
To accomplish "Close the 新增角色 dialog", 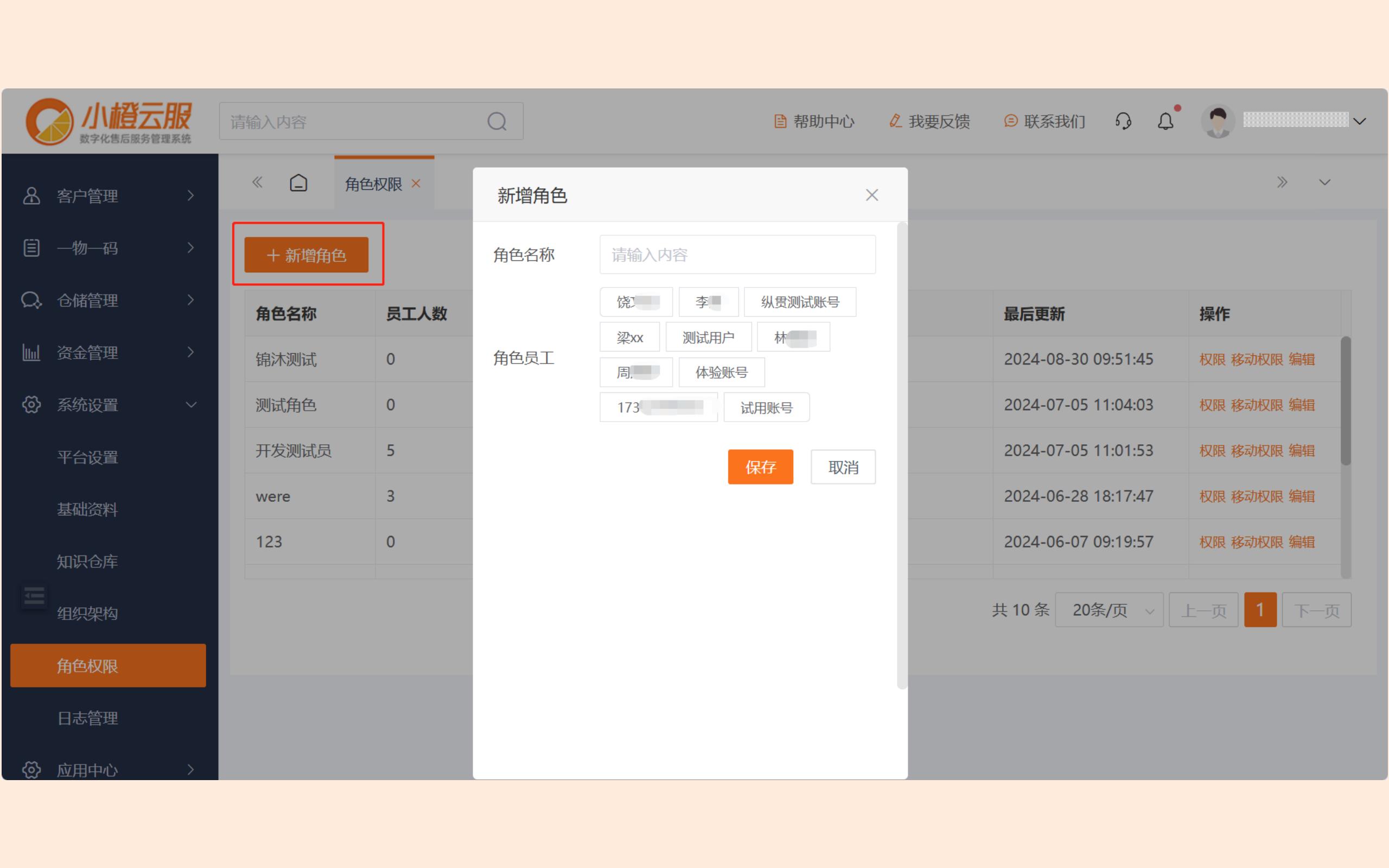I will tap(871, 195).
